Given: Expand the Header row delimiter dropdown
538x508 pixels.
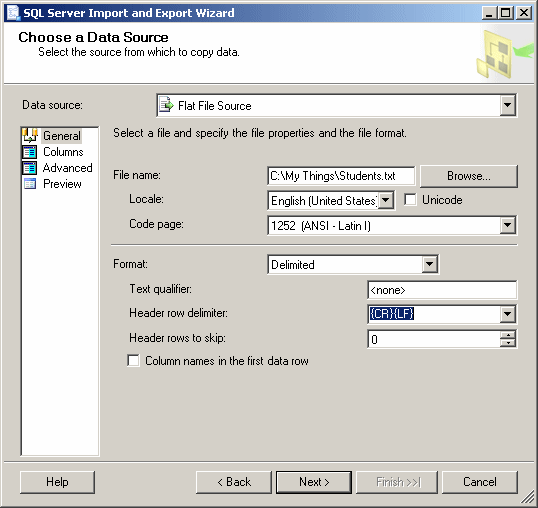Looking at the screenshot, I should 507,314.
